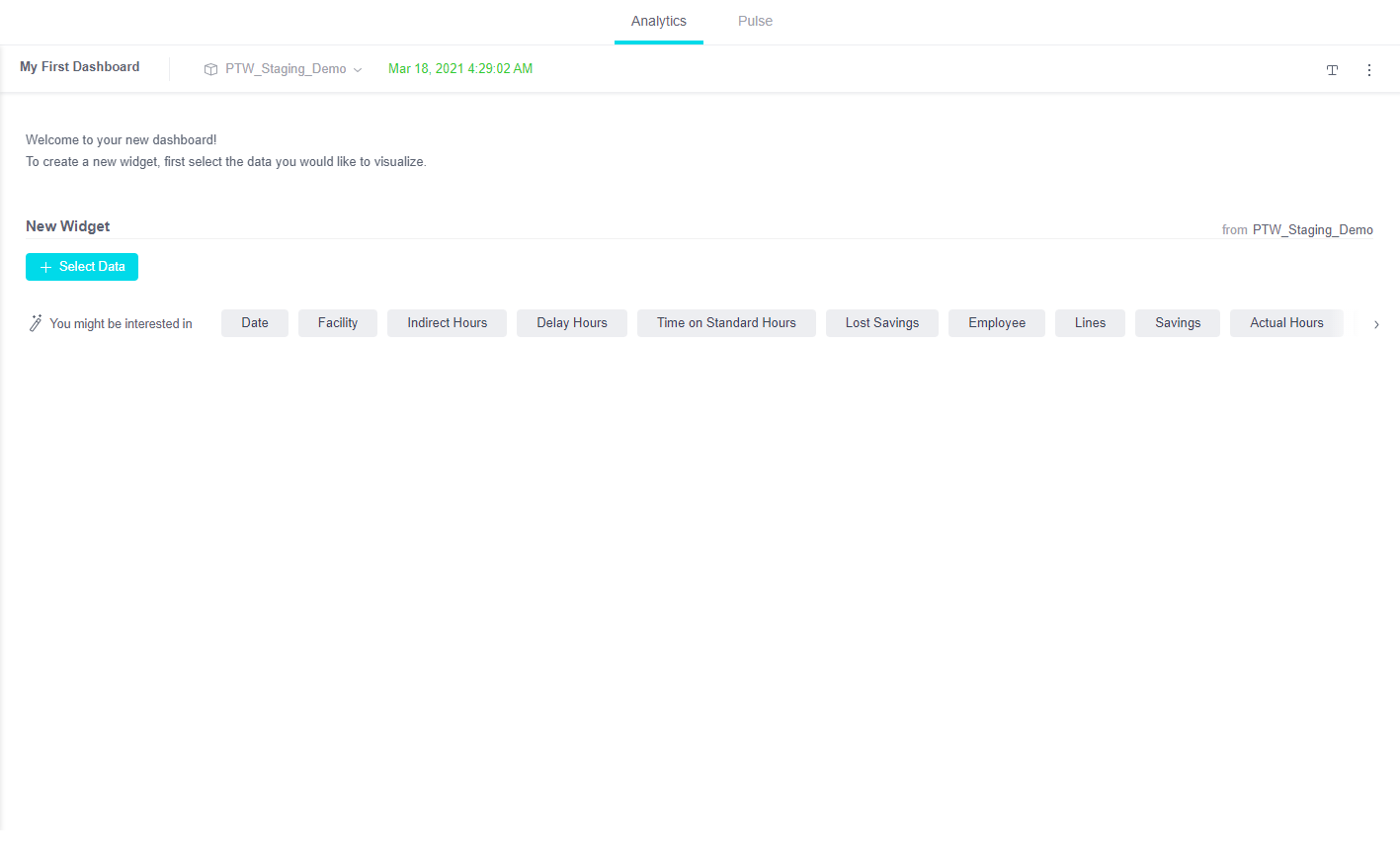The height and width of the screenshot is (859, 1400).
Task: Choose the Lost Savings field chip
Action: coord(881,323)
